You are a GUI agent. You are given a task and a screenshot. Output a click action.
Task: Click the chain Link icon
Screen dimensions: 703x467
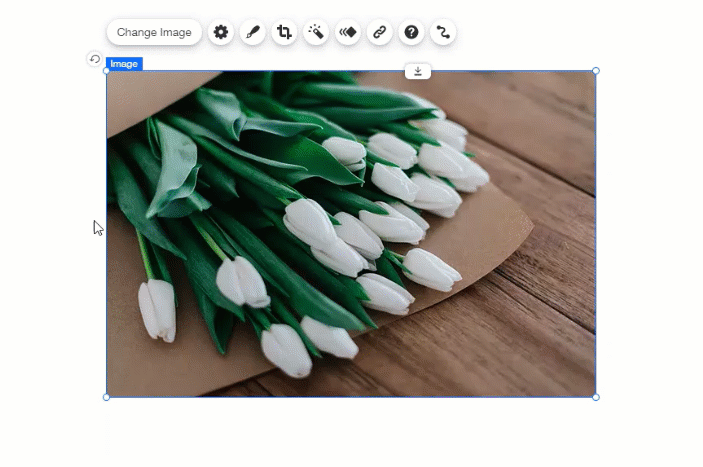coord(379,32)
